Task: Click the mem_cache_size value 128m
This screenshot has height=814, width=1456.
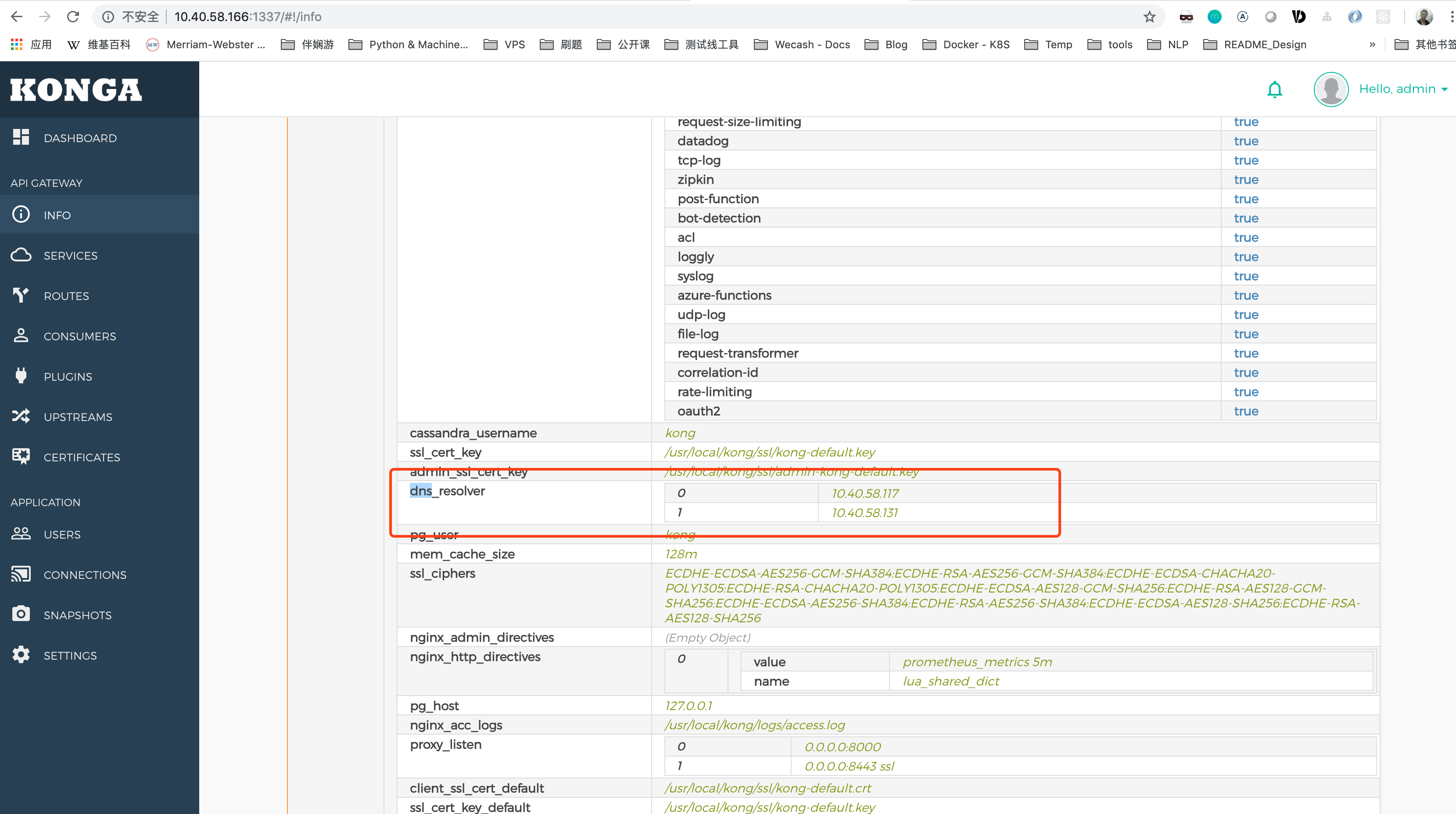Action: point(681,553)
